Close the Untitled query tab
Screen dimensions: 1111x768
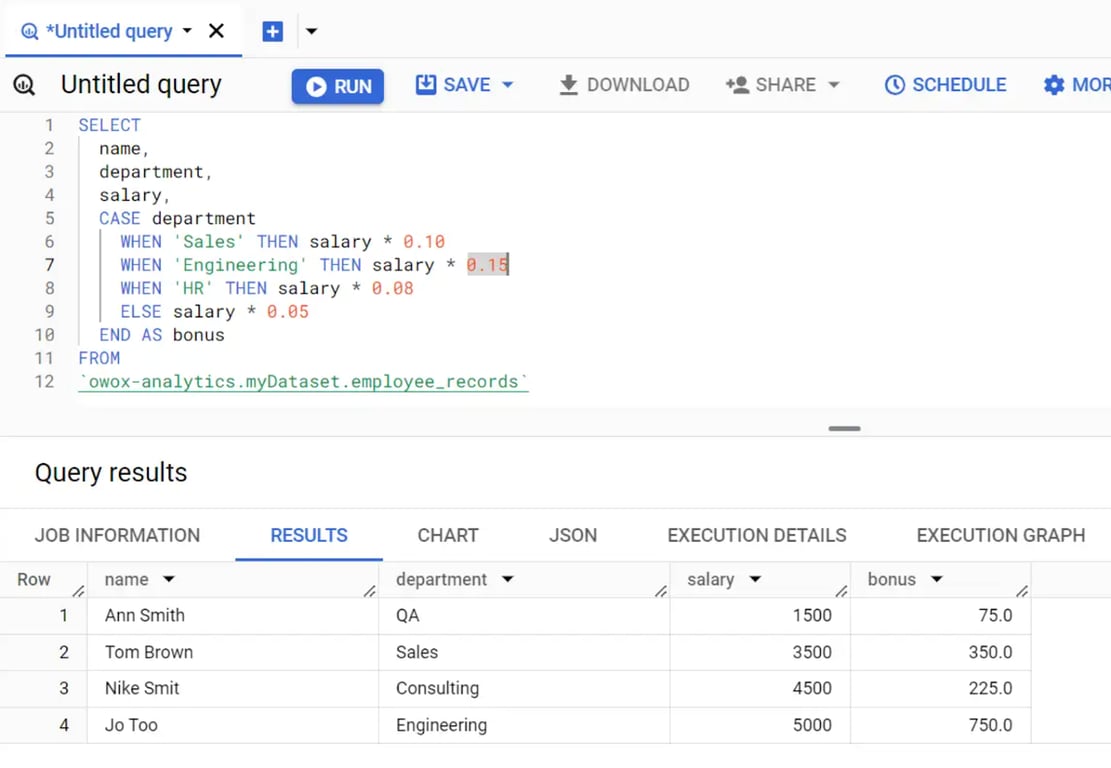216,30
